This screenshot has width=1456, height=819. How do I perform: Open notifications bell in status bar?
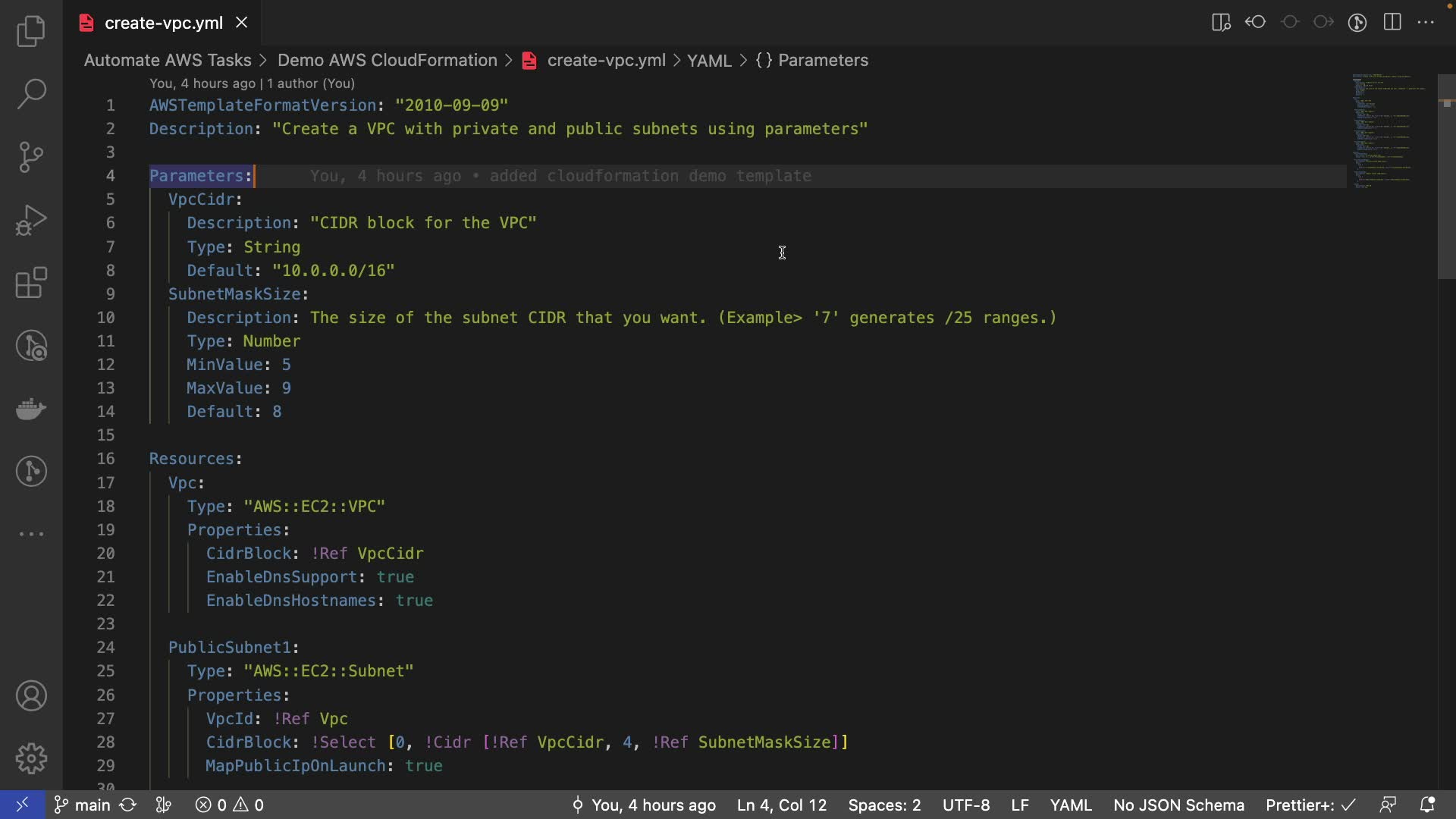[x=1427, y=805]
